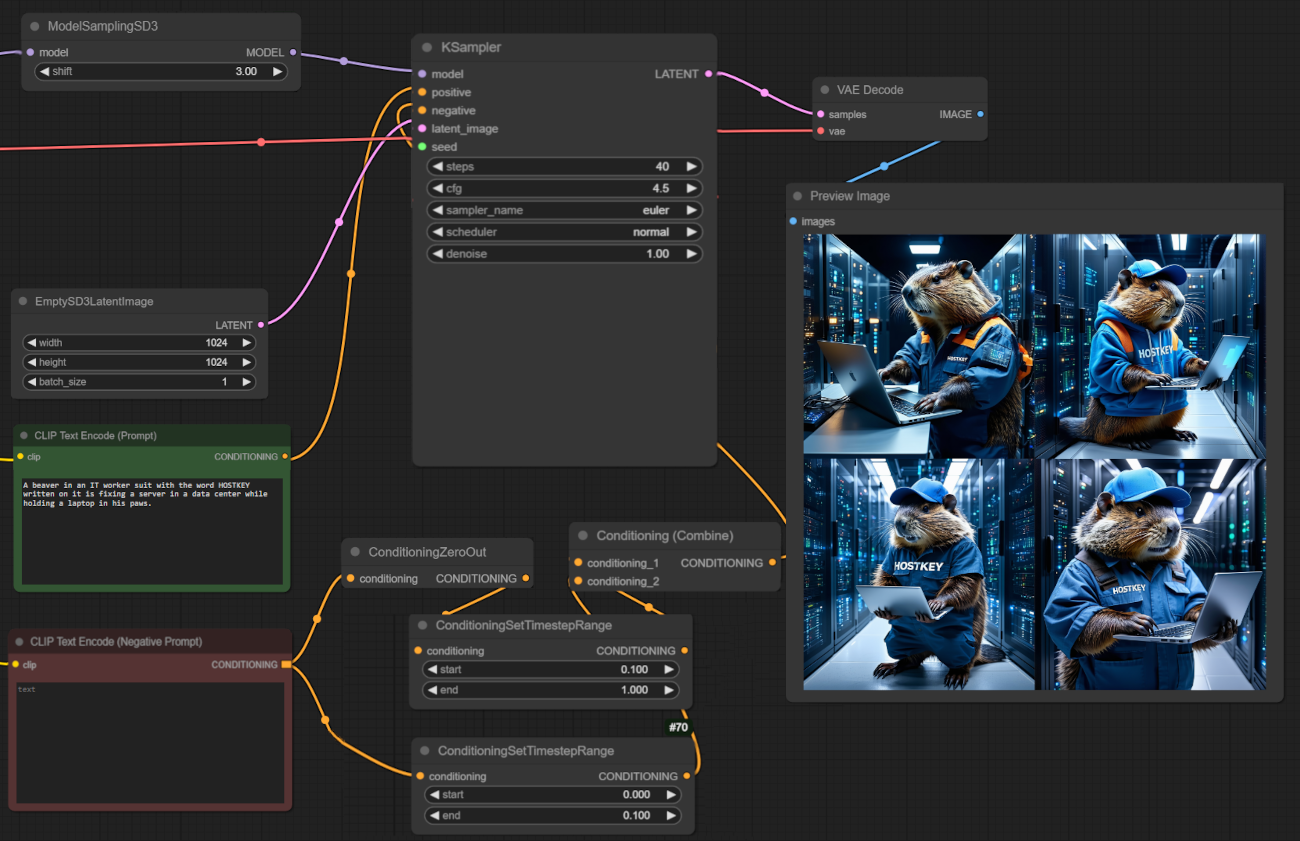Click the KSampler seed input connector

pyautogui.click(x=422, y=147)
